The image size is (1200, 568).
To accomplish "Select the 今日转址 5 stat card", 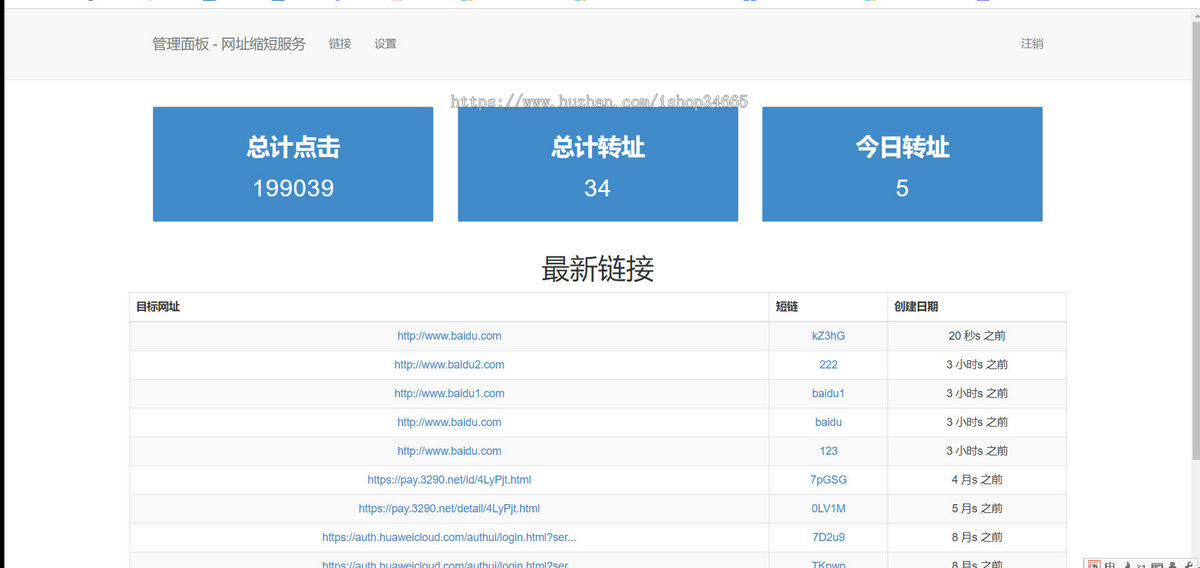I will pyautogui.click(x=902, y=164).
